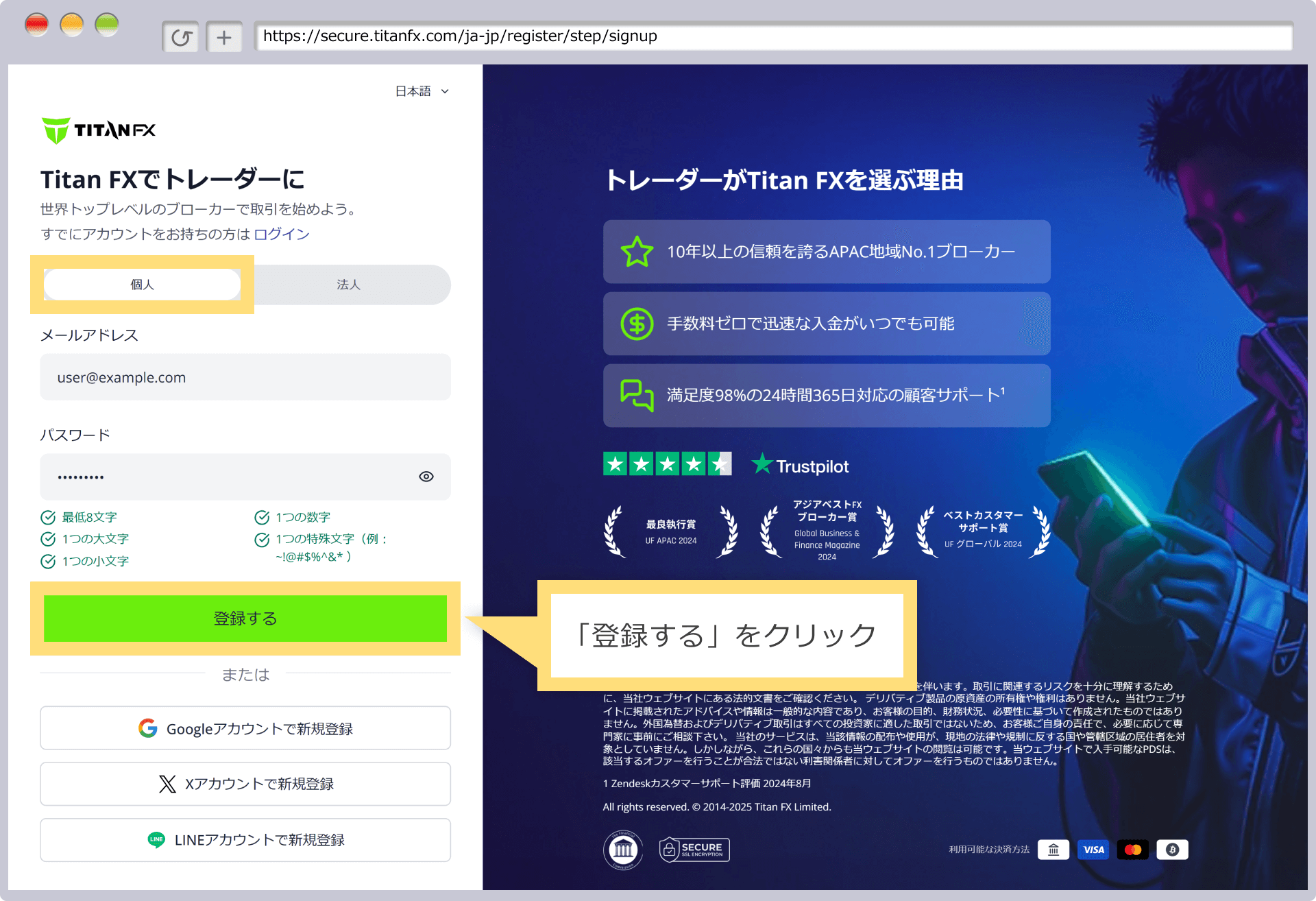Click the 利用可能な決済方法 label
The image size is (1316, 901).
(989, 850)
